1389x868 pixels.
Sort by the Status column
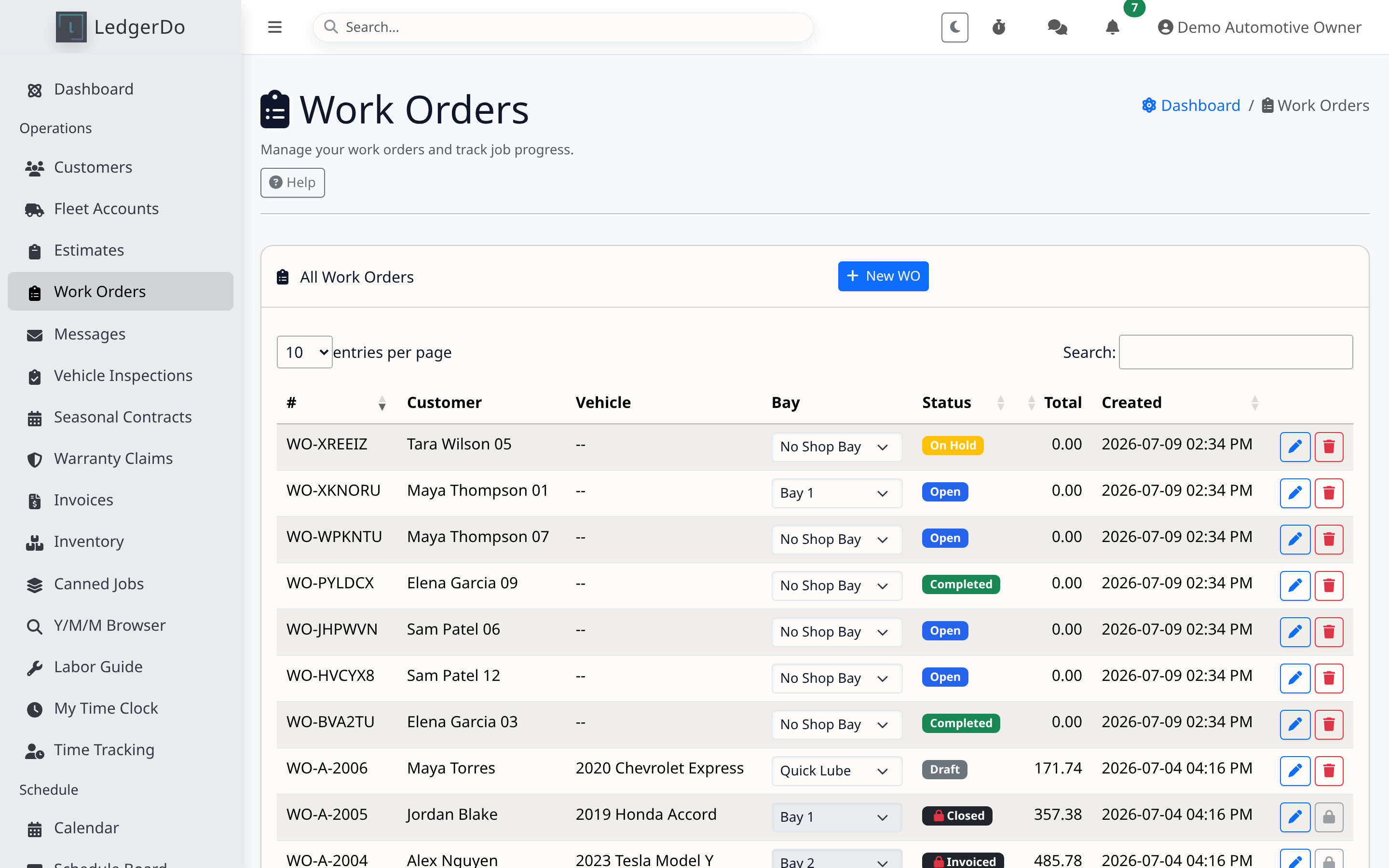tap(964, 403)
